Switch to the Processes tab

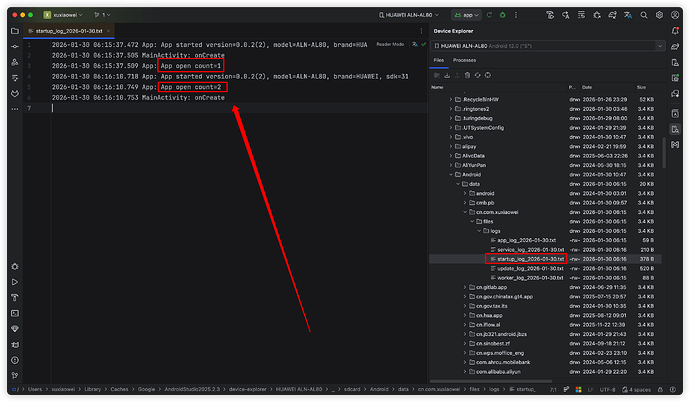[x=464, y=60]
